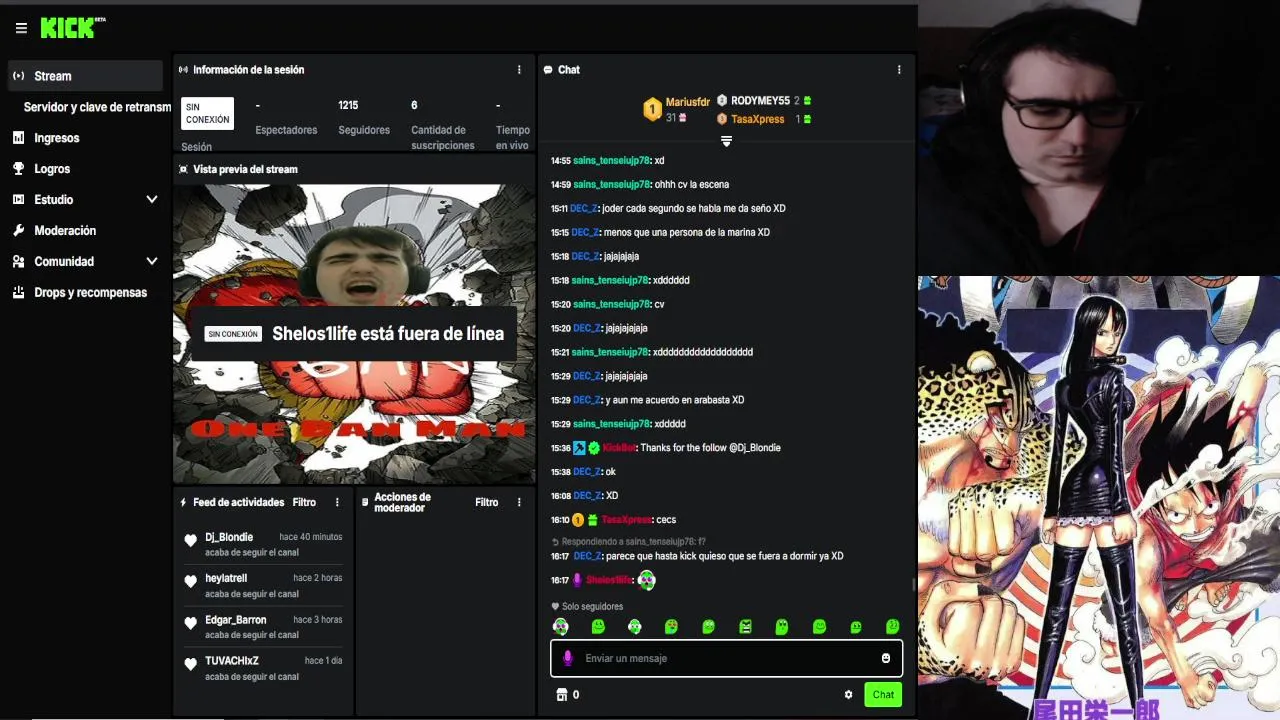Viewport: 1280px width, 720px height.
Task: Click Edgar_Barron in activity feed
Action: (x=236, y=620)
